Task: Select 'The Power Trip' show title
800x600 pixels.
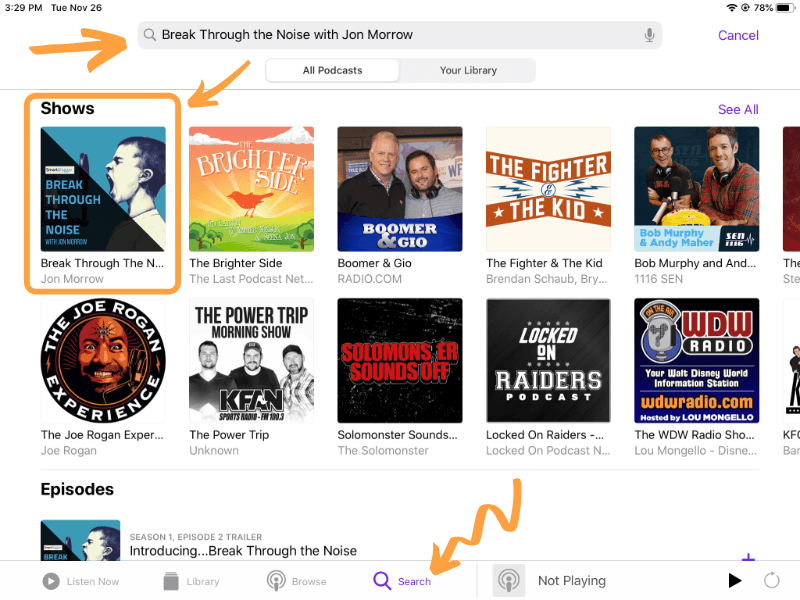Action: point(229,435)
